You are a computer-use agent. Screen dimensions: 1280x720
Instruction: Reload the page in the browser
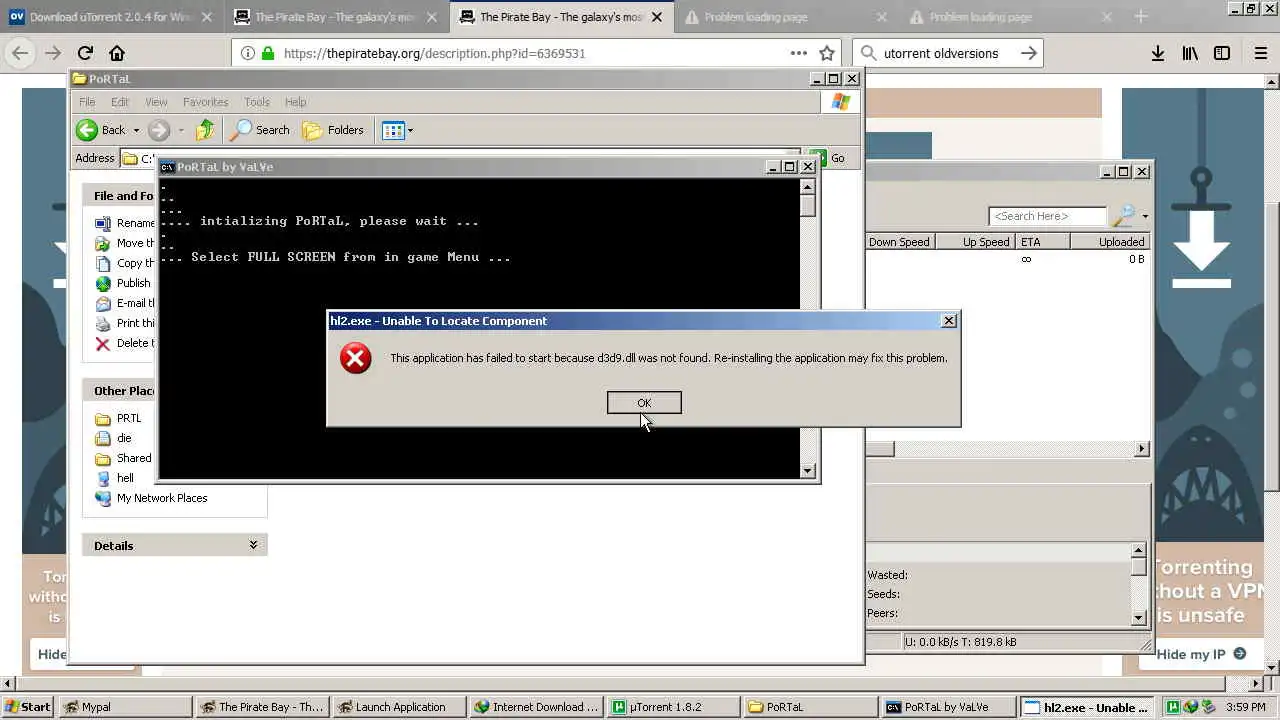(x=85, y=53)
